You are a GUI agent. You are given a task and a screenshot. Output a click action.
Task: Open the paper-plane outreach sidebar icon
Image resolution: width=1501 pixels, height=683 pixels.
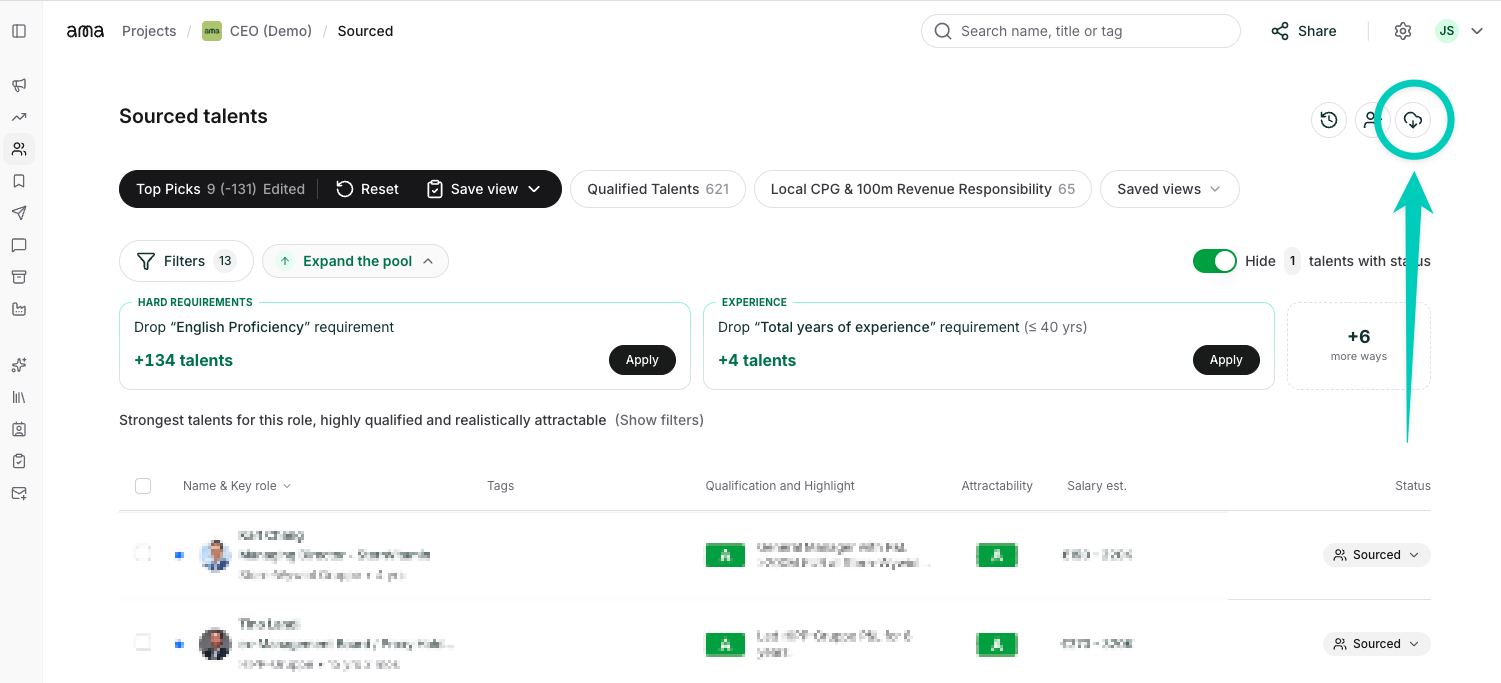[x=19, y=213]
